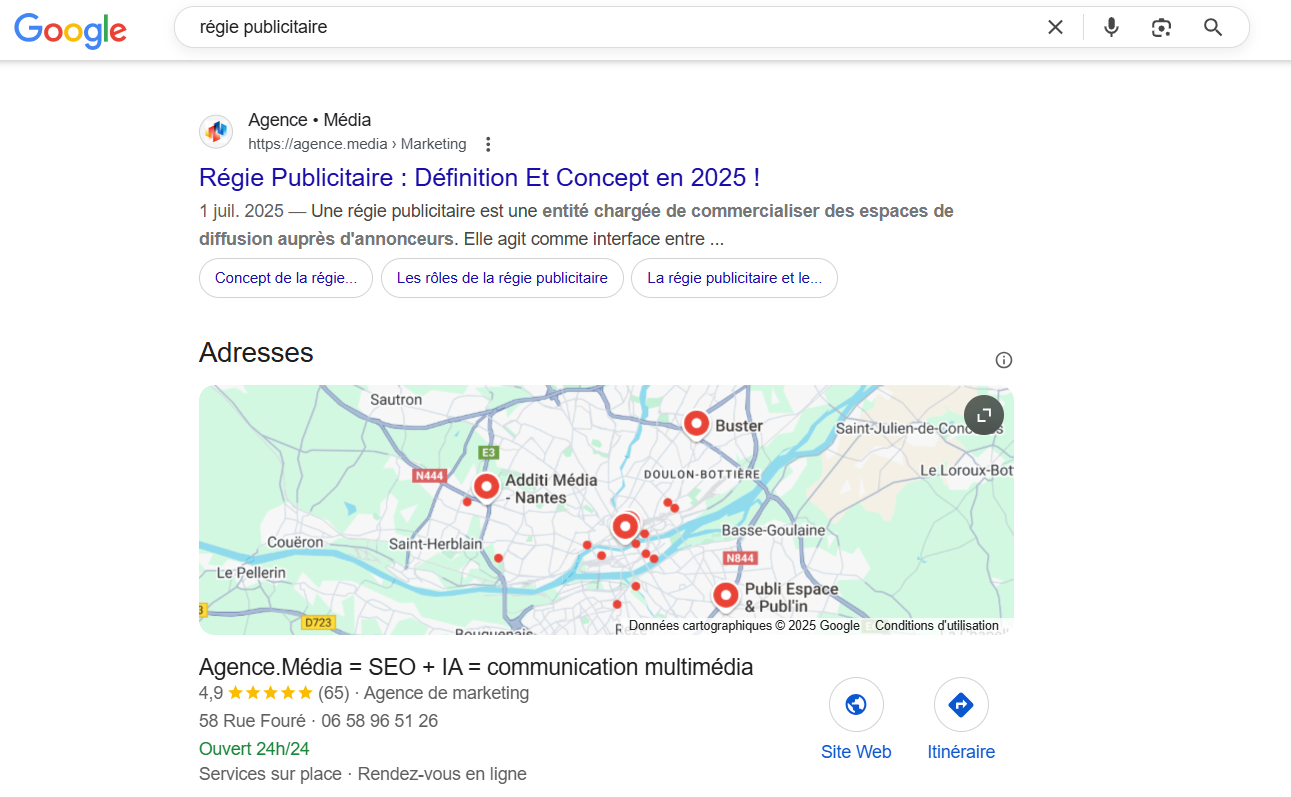The height and width of the screenshot is (797, 1291).
Task: Click the '58 Rue Fouré' address text
Action: [x=251, y=721]
